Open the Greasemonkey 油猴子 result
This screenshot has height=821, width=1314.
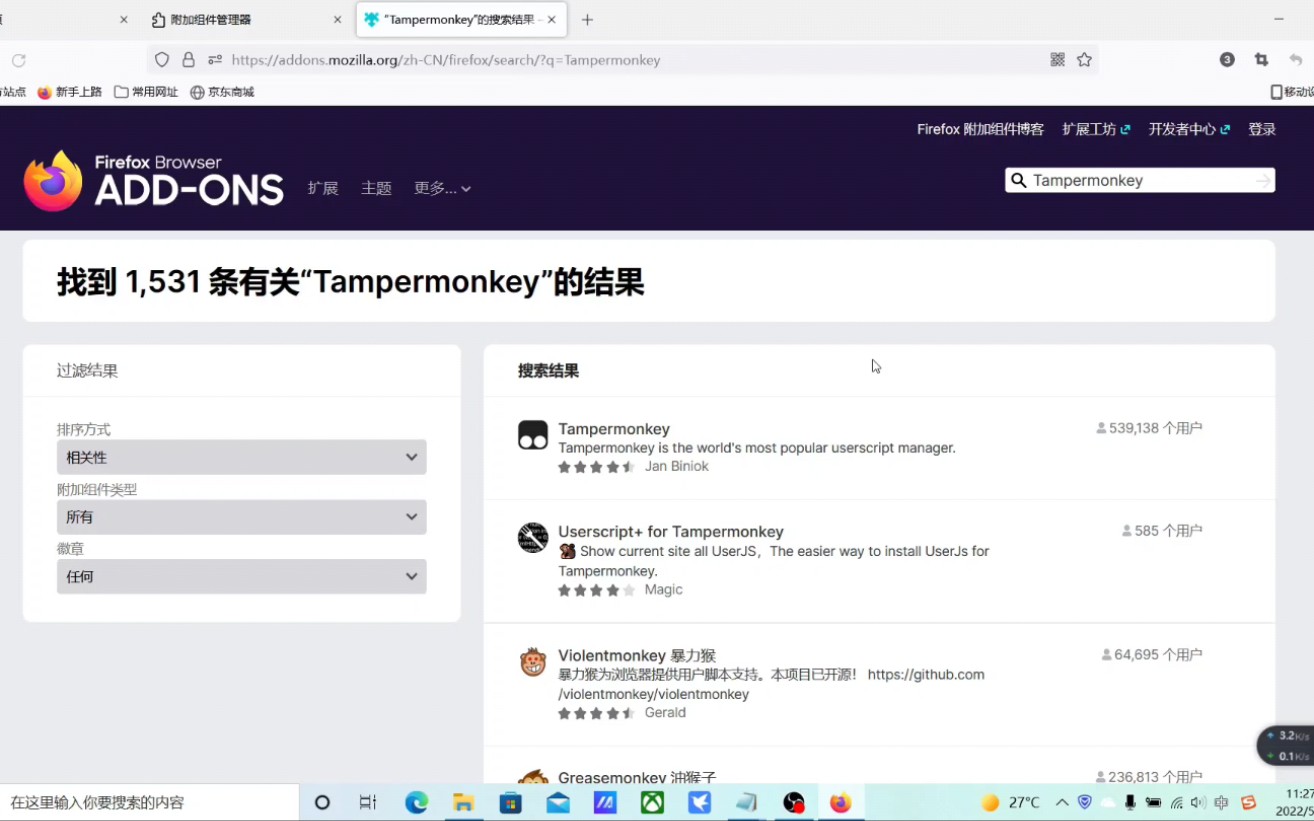coord(637,777)
